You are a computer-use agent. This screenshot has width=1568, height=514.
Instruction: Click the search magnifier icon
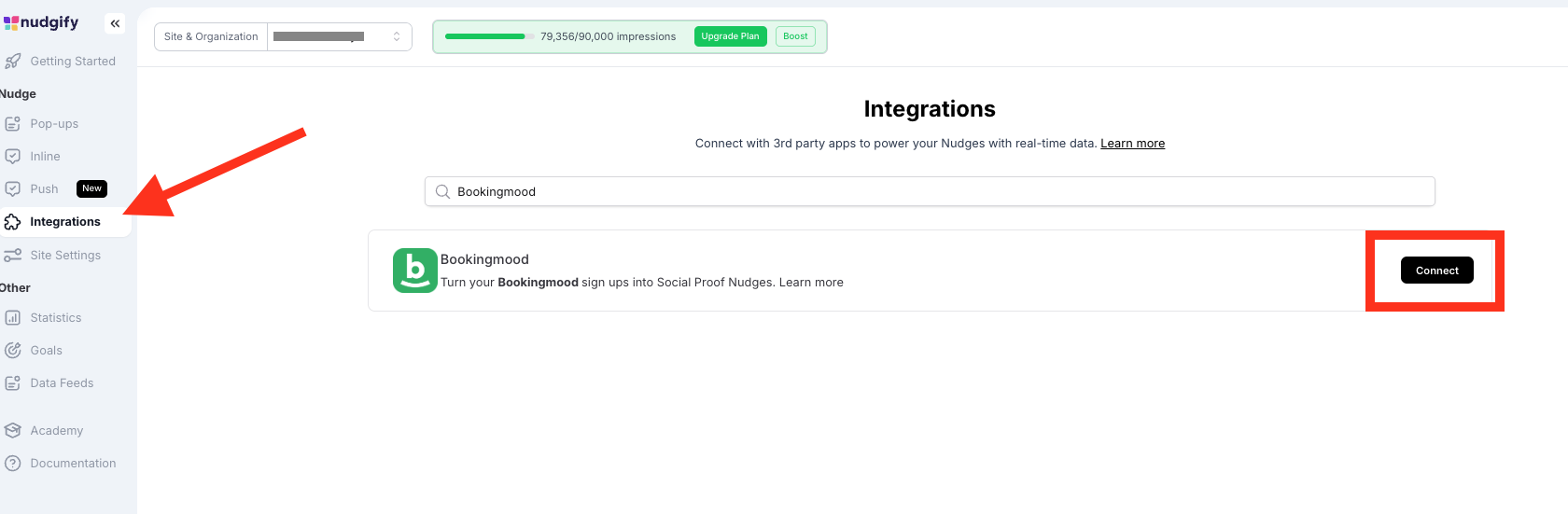point(443,192)
